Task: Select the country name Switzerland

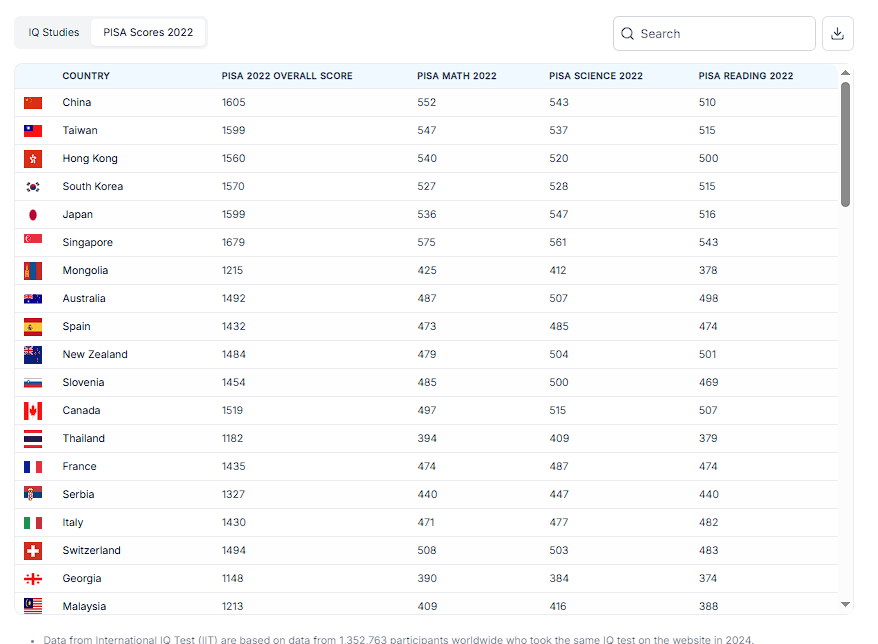Action: pyautogui.click(x=92, y=550)
